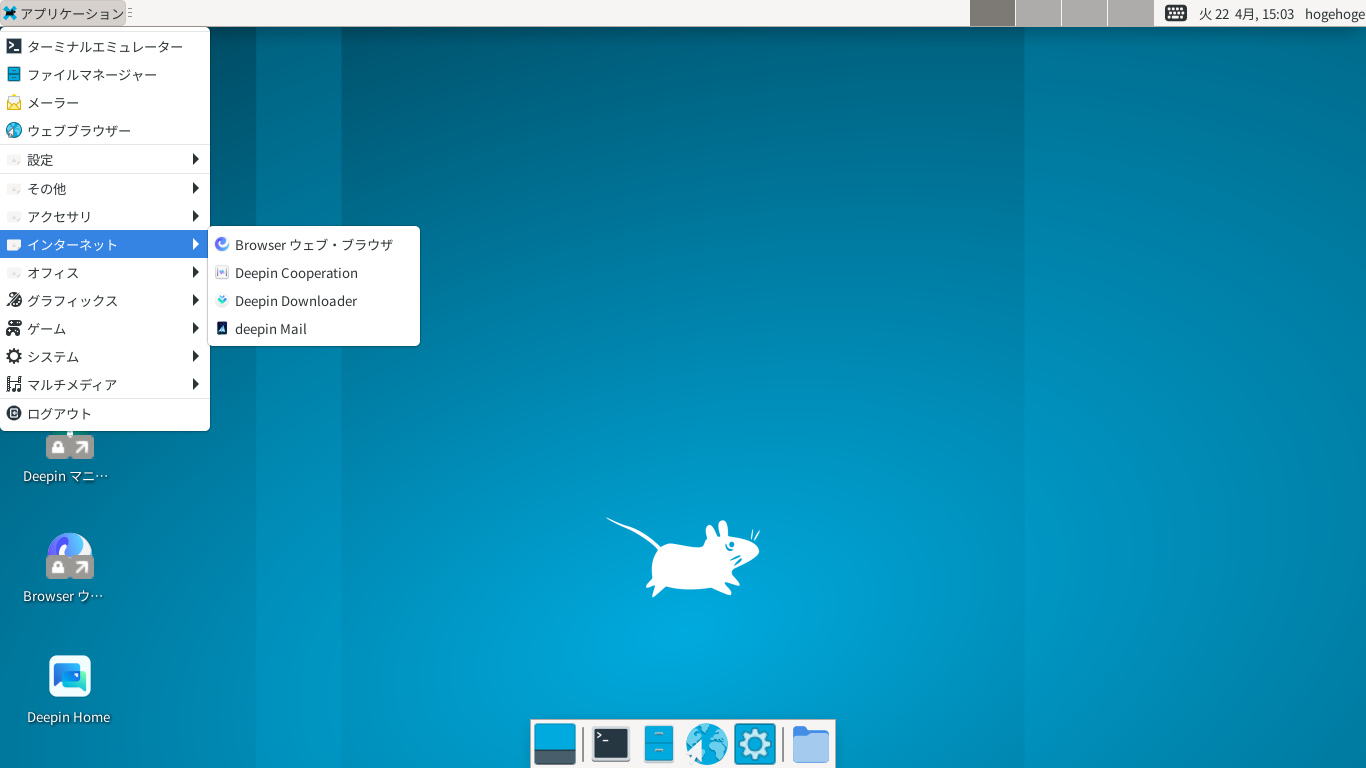Switch to the second workspace in the pager
The width and height of the screenshot is (1366, 768).
point(1038,13)
